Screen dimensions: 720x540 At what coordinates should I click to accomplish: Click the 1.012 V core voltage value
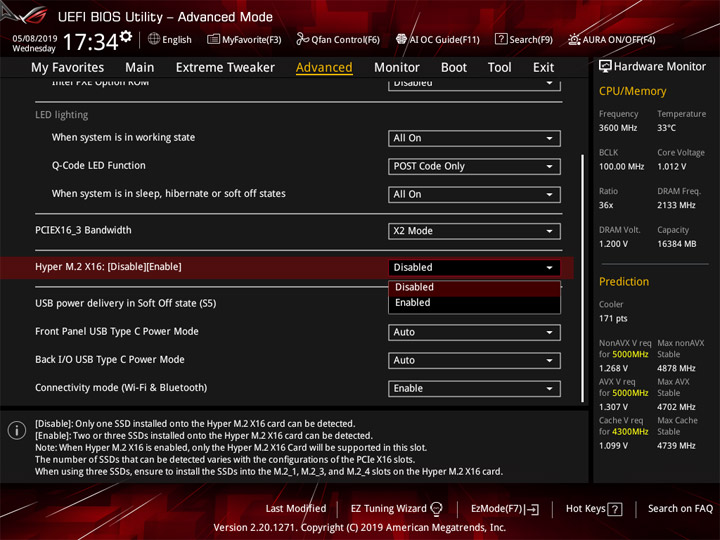[x=671, y=166]
